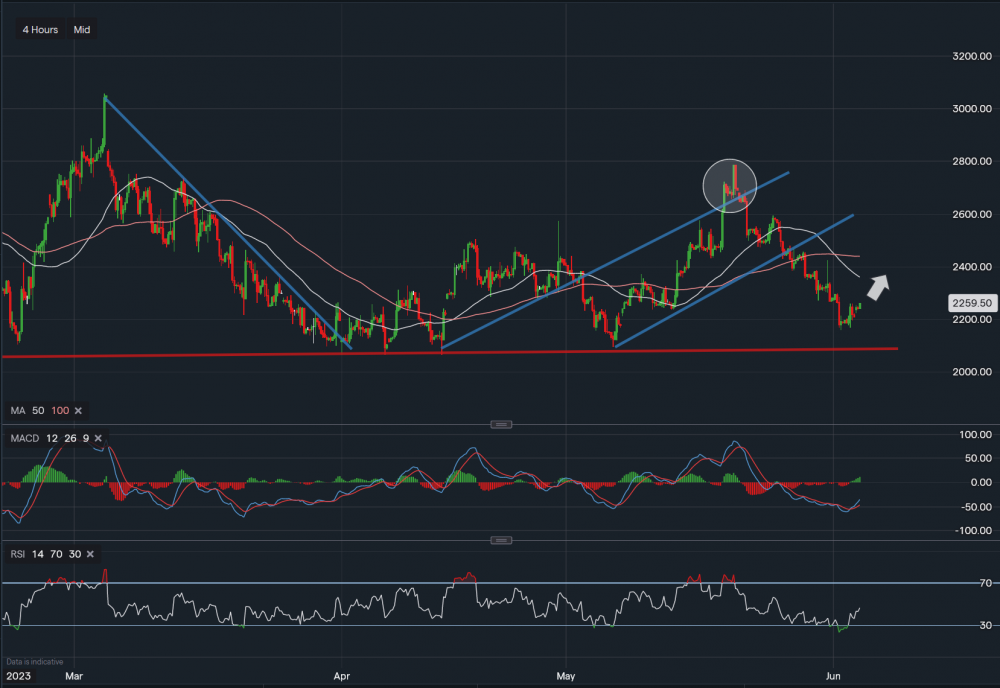Click the May label on time axis
The image size is (1000, 688).
pyautogui.click(x=565, y=674)
